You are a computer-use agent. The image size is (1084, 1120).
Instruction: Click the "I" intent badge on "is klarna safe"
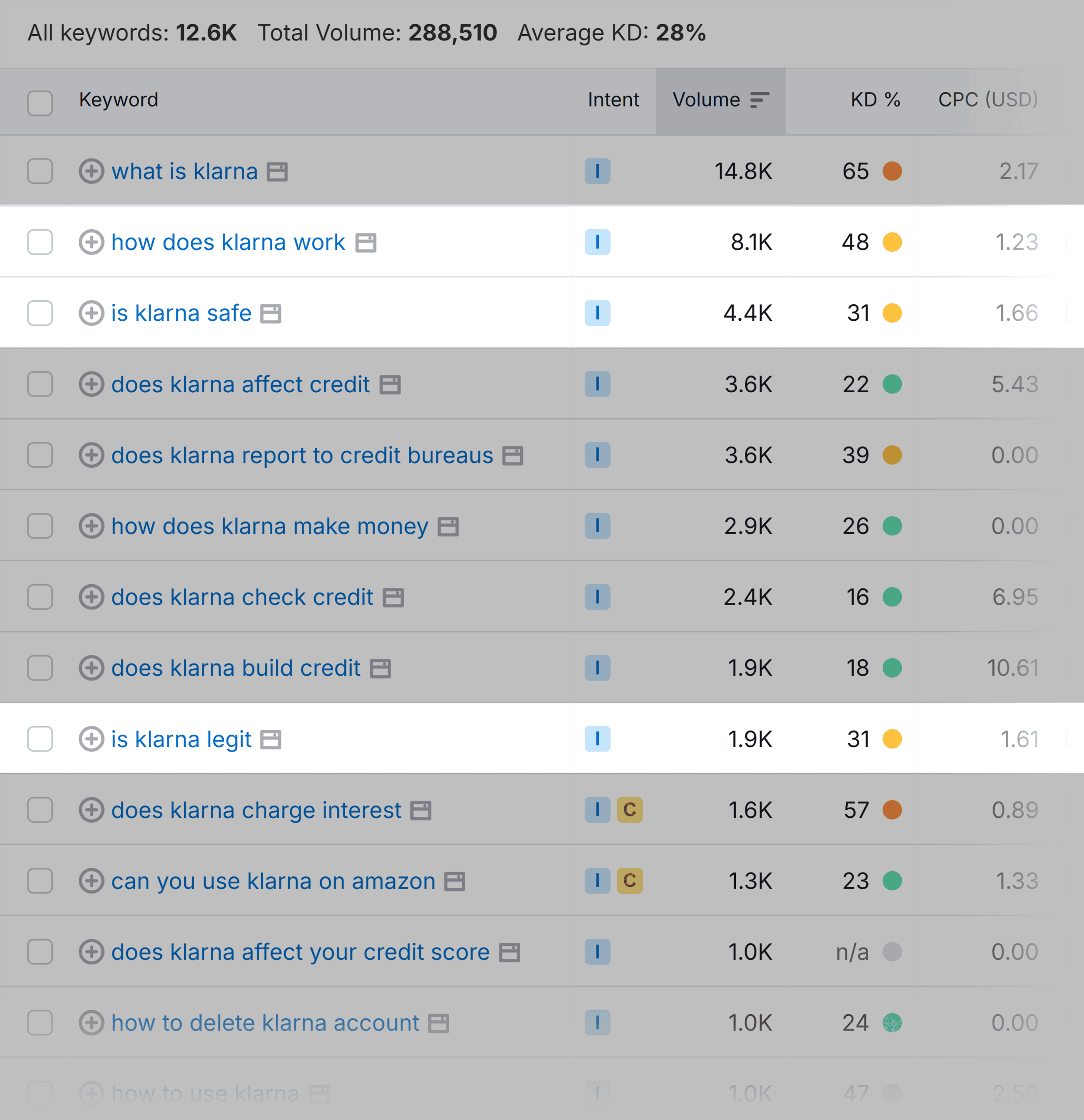click(596, 313)
